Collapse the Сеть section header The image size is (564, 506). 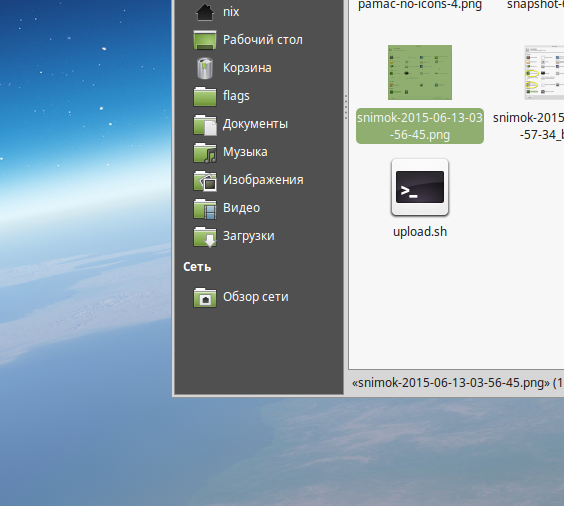click(197, 267)
